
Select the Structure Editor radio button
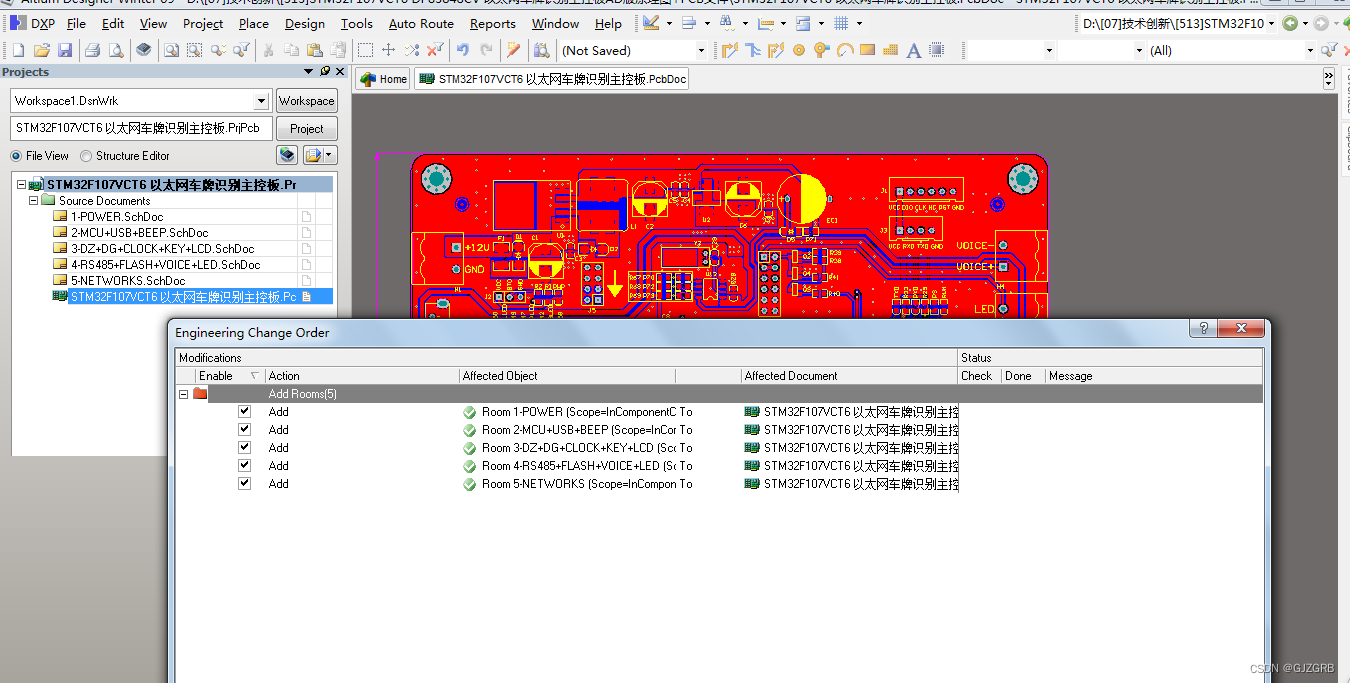coord(87,156)
